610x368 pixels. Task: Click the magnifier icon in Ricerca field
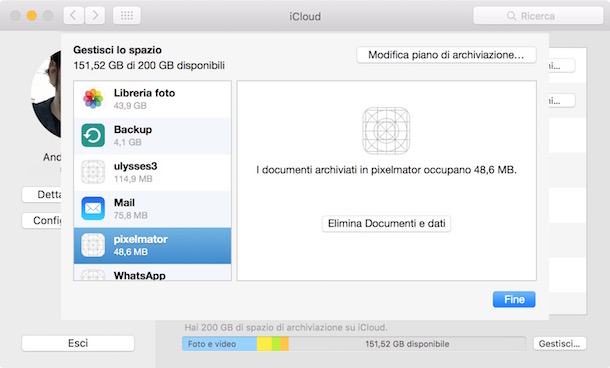click(511, 16)
